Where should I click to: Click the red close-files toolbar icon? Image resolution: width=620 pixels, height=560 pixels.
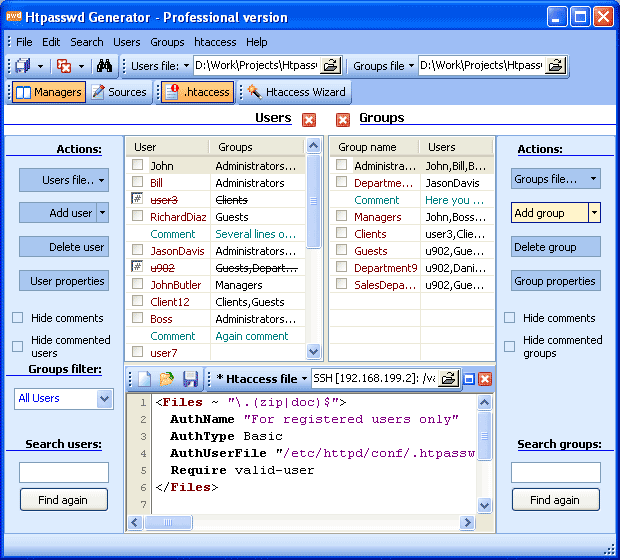pyautogui.click(x=64, y=66)
